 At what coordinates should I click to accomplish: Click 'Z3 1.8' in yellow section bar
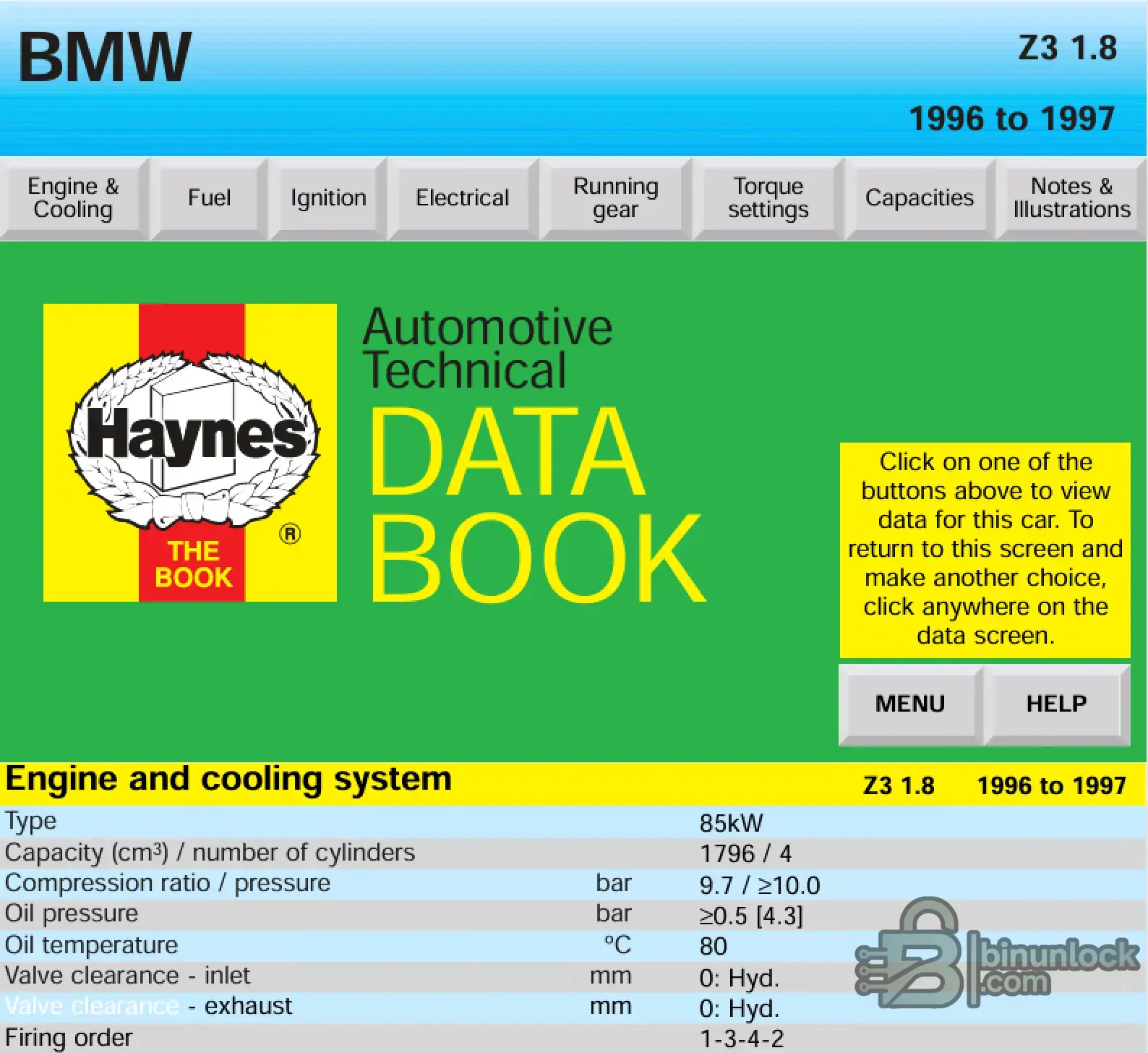(899, 785)
